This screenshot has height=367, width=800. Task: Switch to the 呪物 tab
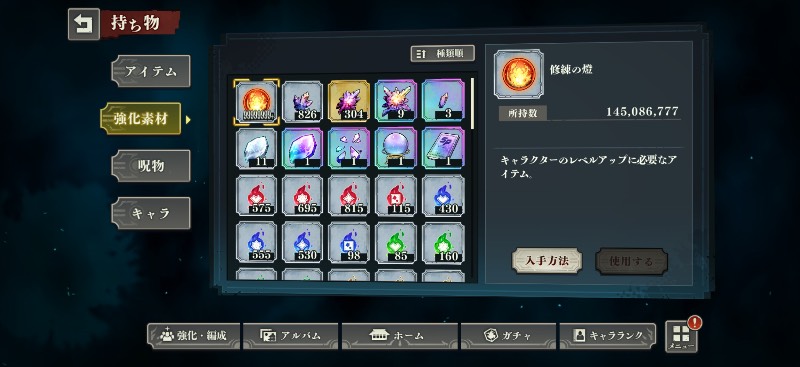click(x=151, y=166)
